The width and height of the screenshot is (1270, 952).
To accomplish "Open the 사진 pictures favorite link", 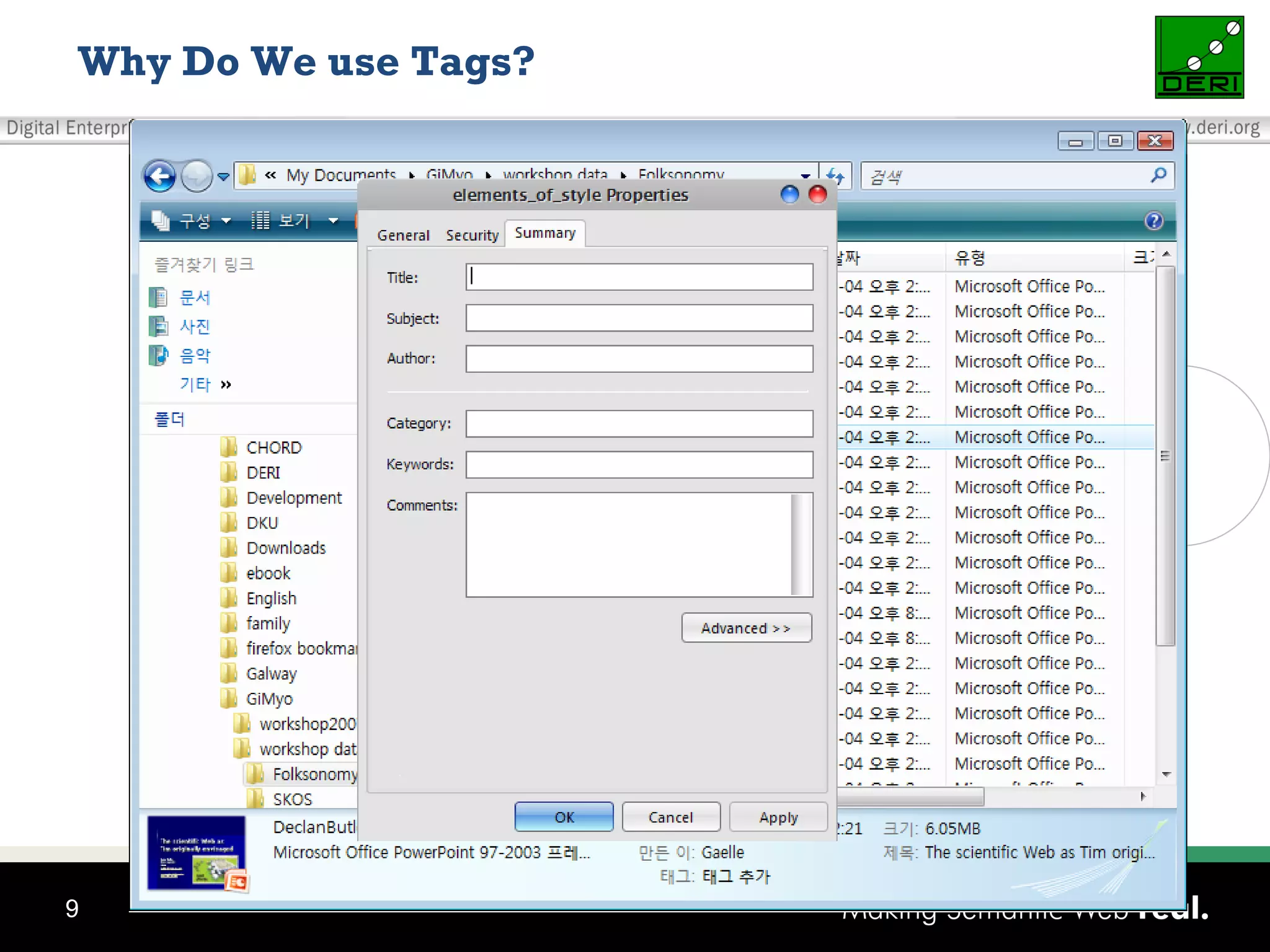I will (x=181, y=327).
